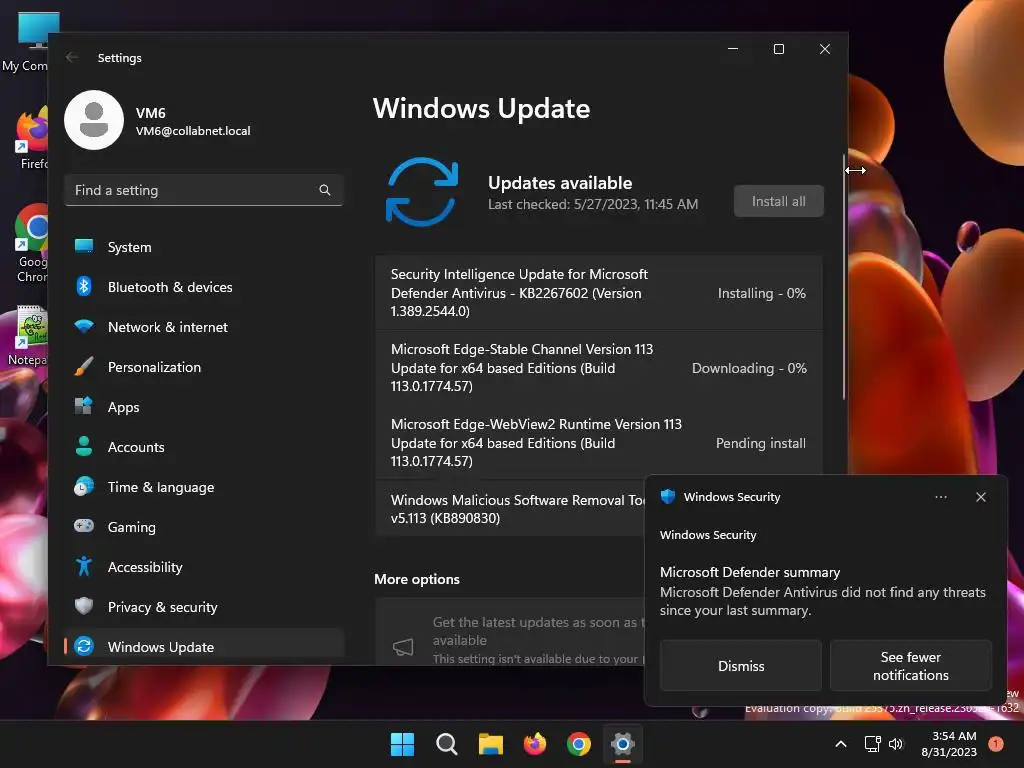Click the Gaming controller icon

tap(84, 526)
